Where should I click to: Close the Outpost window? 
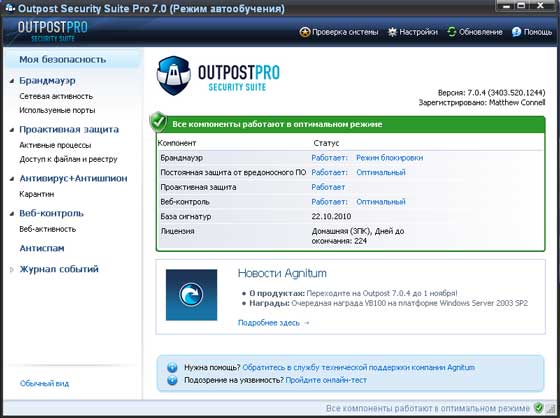540,5
